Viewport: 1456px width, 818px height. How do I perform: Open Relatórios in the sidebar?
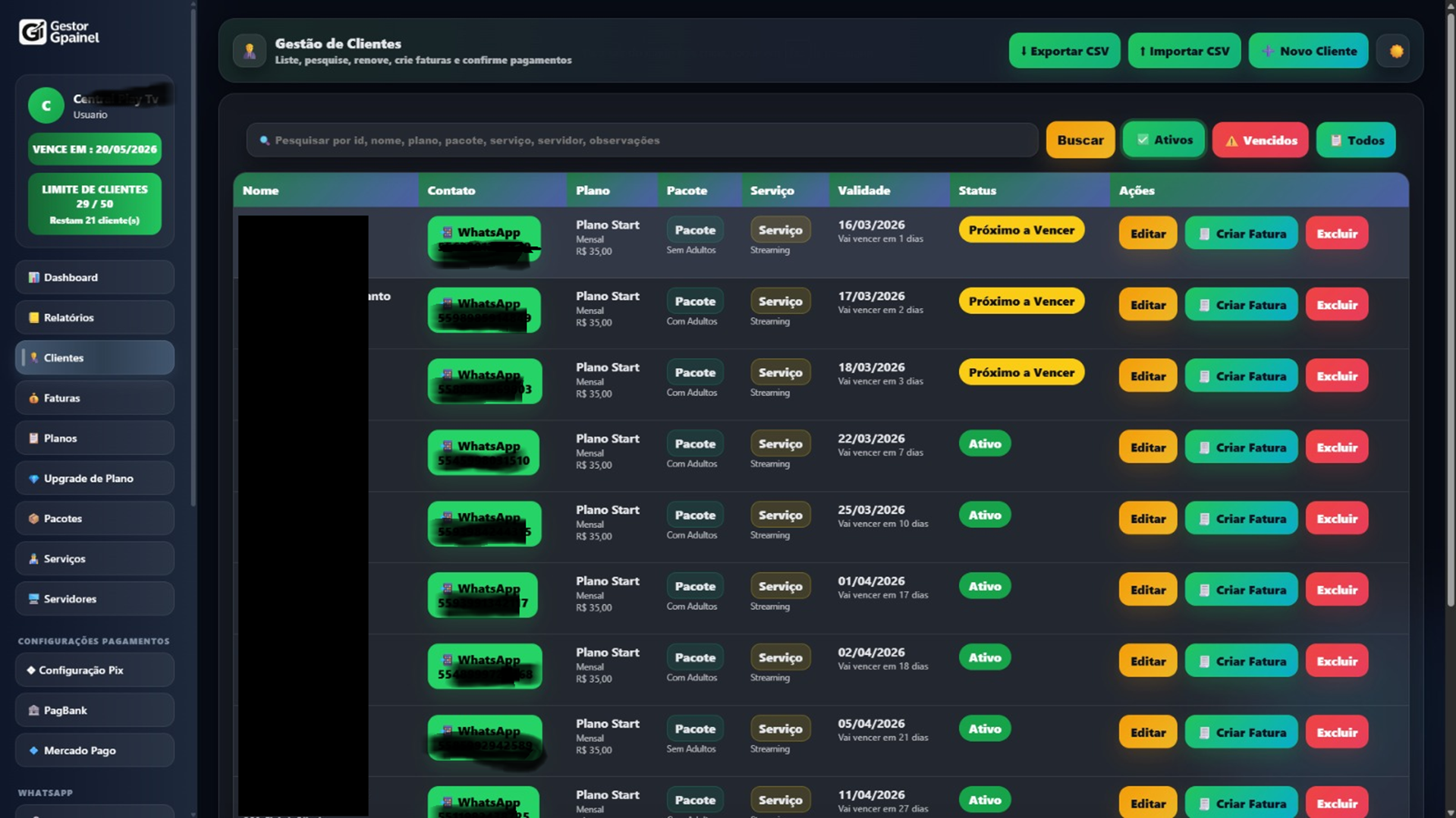(x=95, y=318)
